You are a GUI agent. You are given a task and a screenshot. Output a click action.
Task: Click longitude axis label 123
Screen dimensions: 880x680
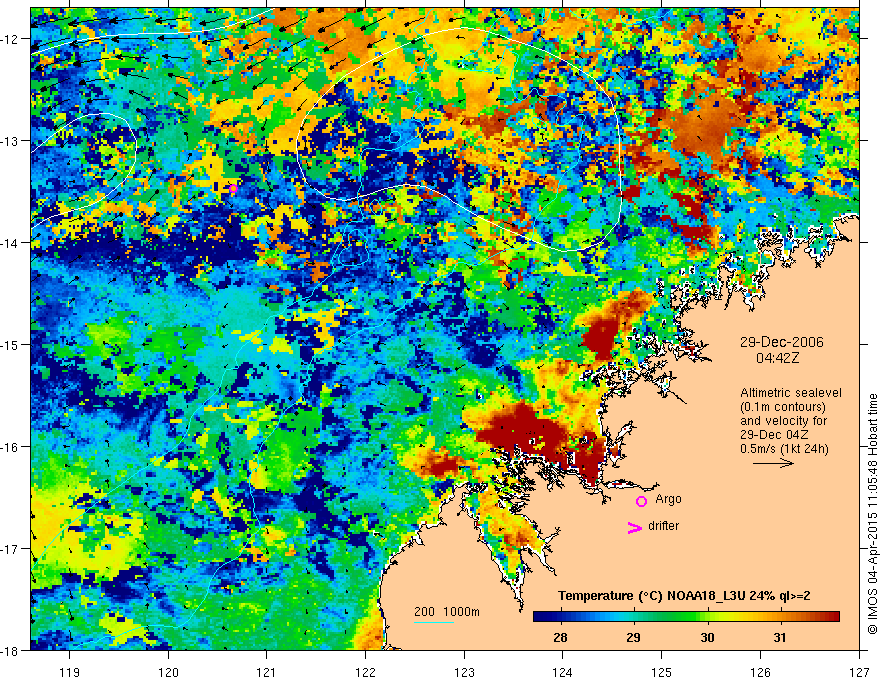point(464,672)
